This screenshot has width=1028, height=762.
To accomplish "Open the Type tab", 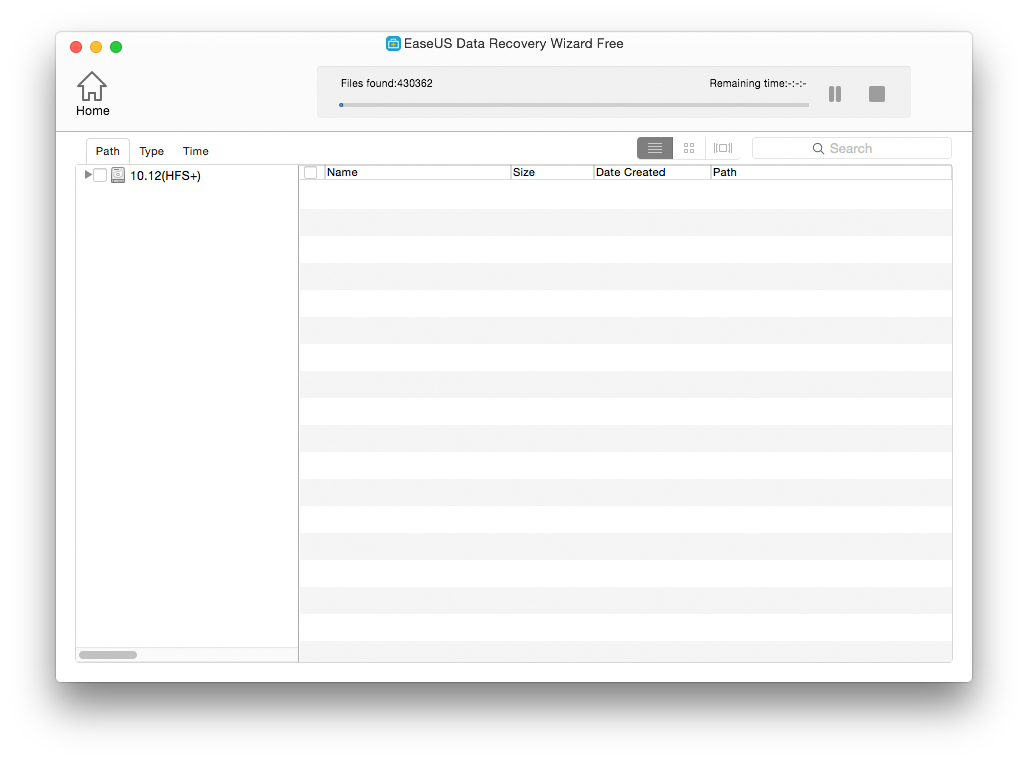I will pos(151,151).
